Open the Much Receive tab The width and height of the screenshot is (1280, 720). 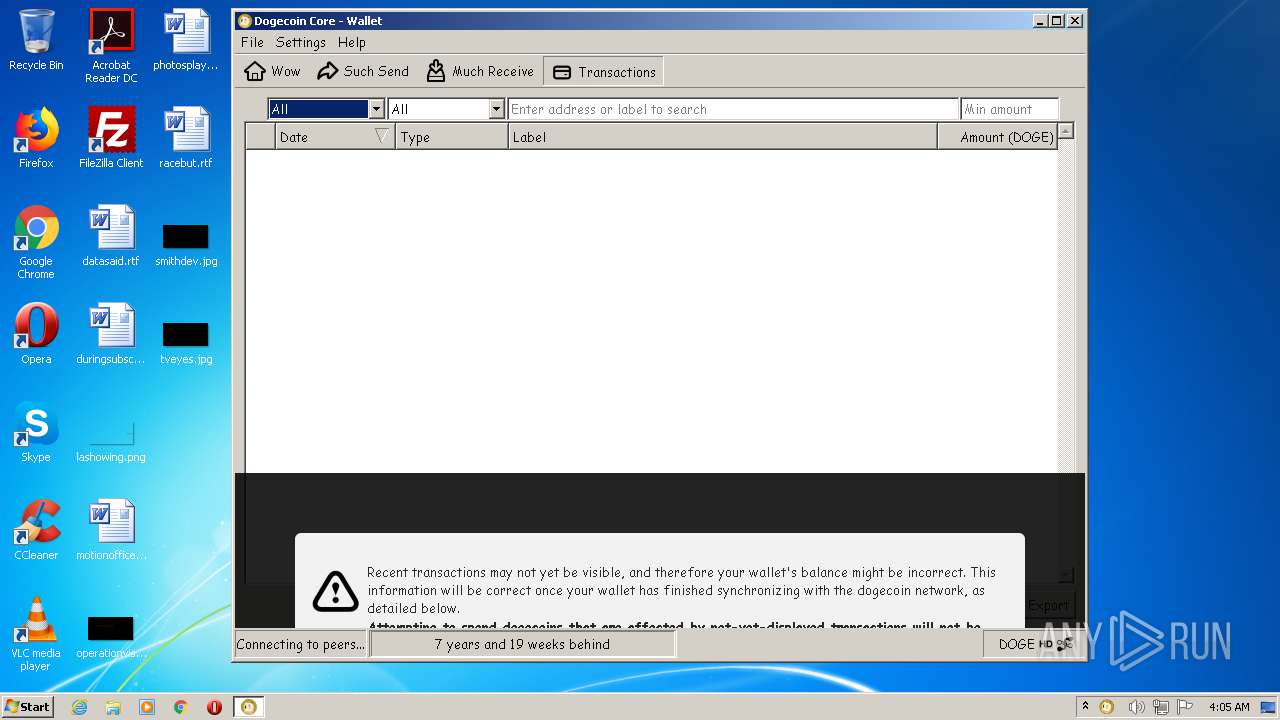point(480,71)
